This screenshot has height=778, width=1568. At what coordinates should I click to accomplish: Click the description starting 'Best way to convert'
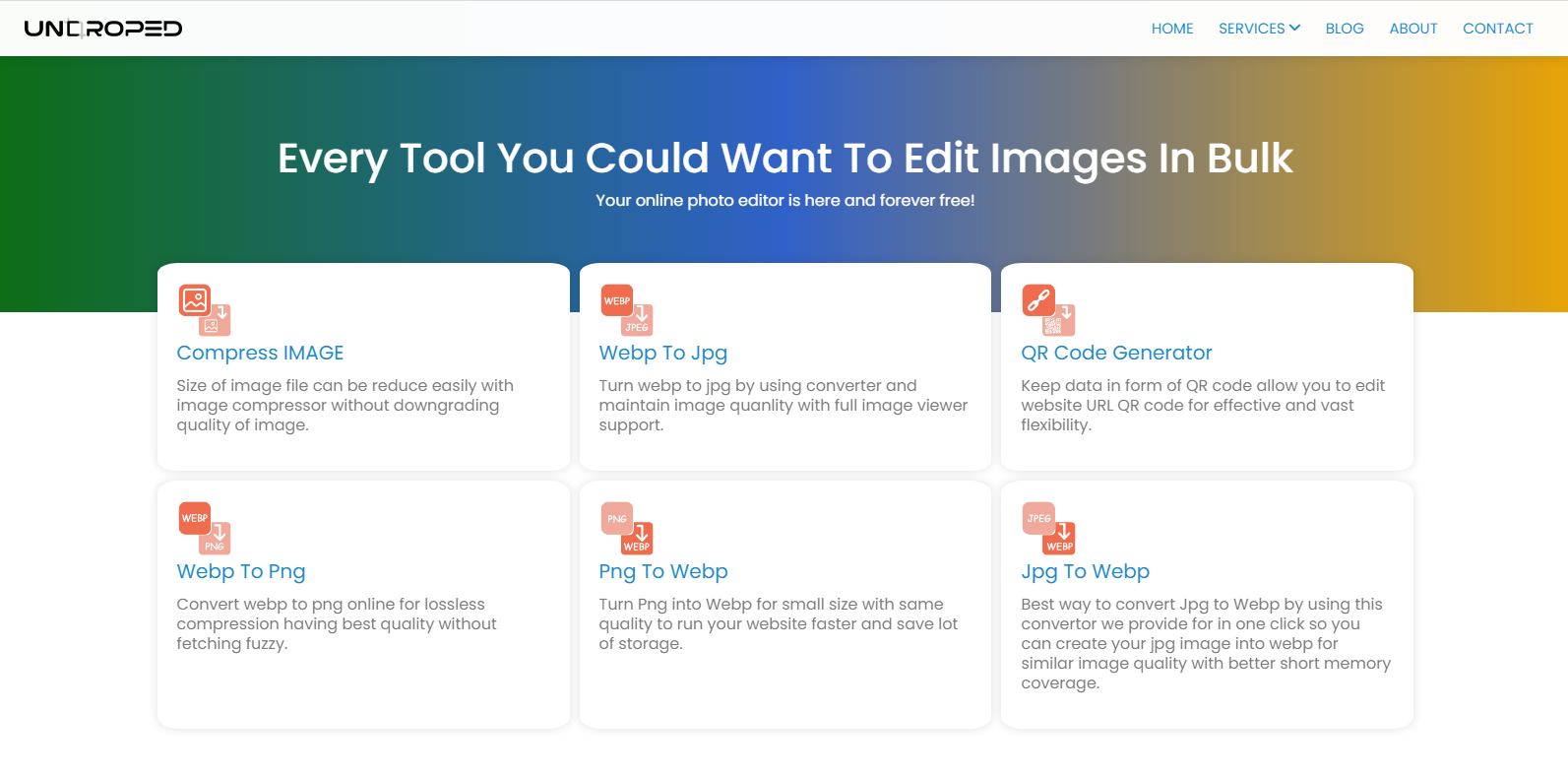(x=1206, y=644)
